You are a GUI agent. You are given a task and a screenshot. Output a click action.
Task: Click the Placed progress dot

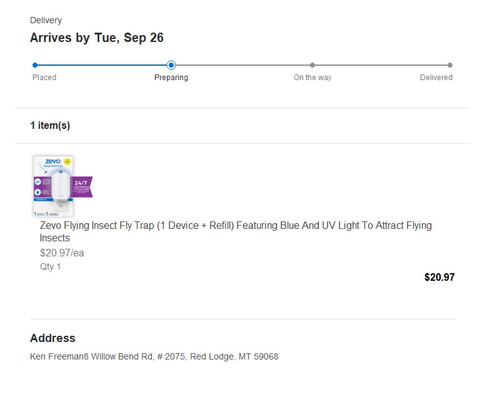tap(35, 65)
